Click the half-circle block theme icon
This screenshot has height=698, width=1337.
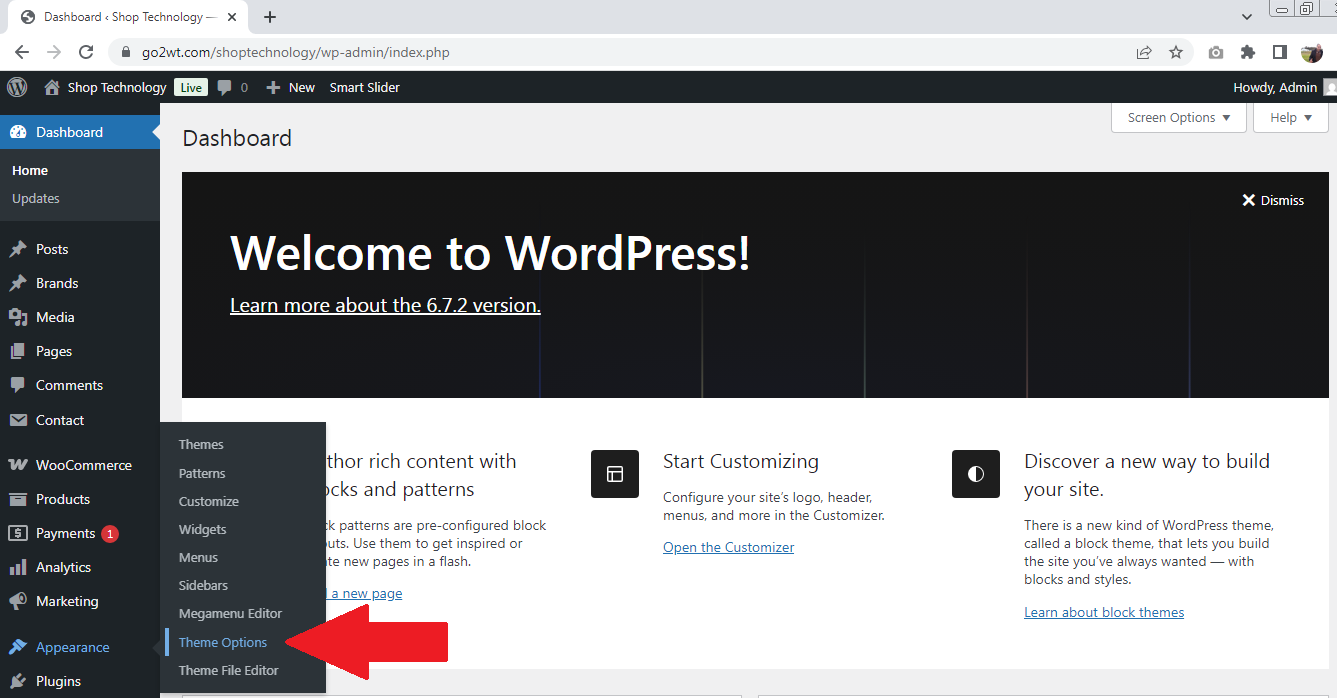click(x=976, y=474)
